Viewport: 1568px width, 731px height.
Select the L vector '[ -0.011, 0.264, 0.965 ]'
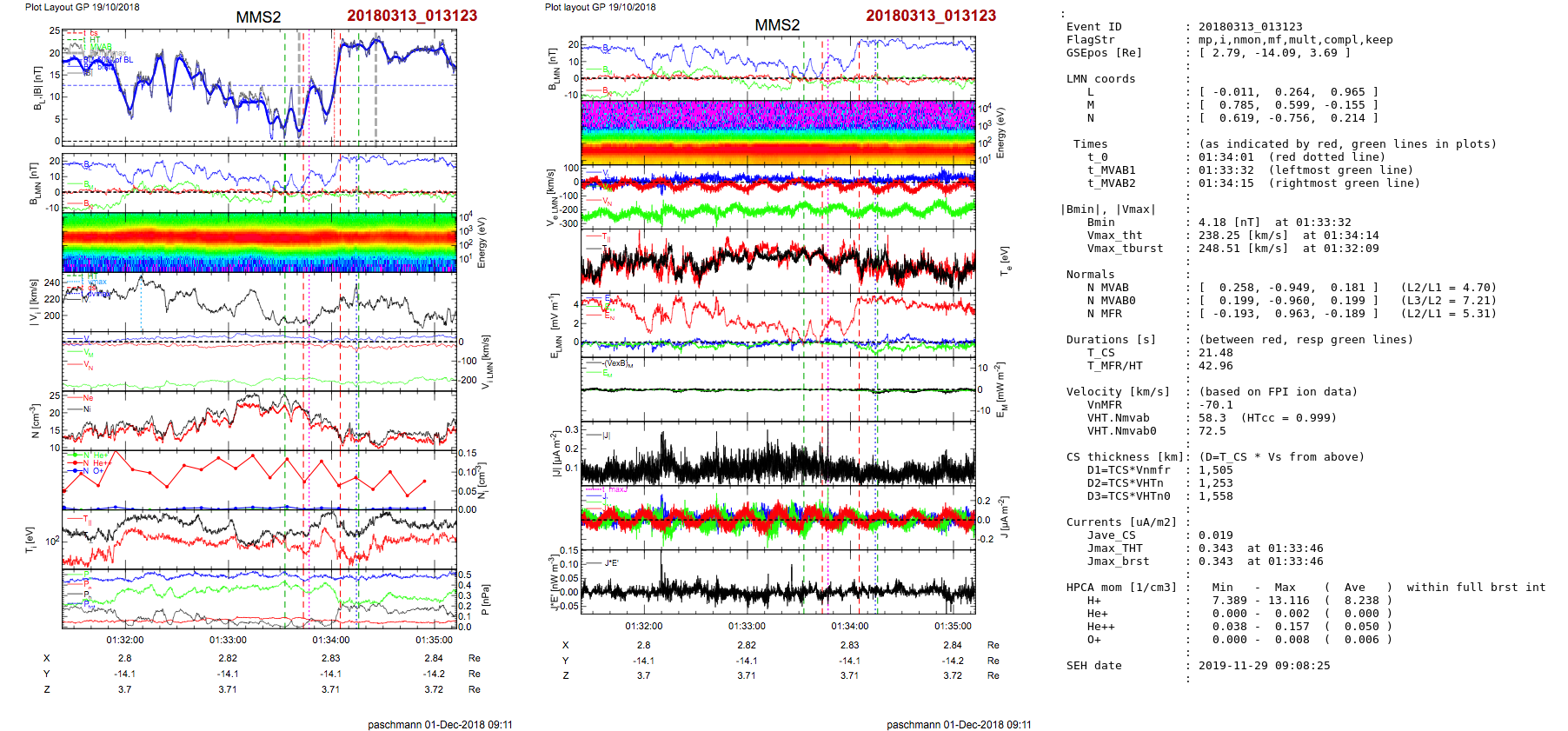tap(1289, 92)
